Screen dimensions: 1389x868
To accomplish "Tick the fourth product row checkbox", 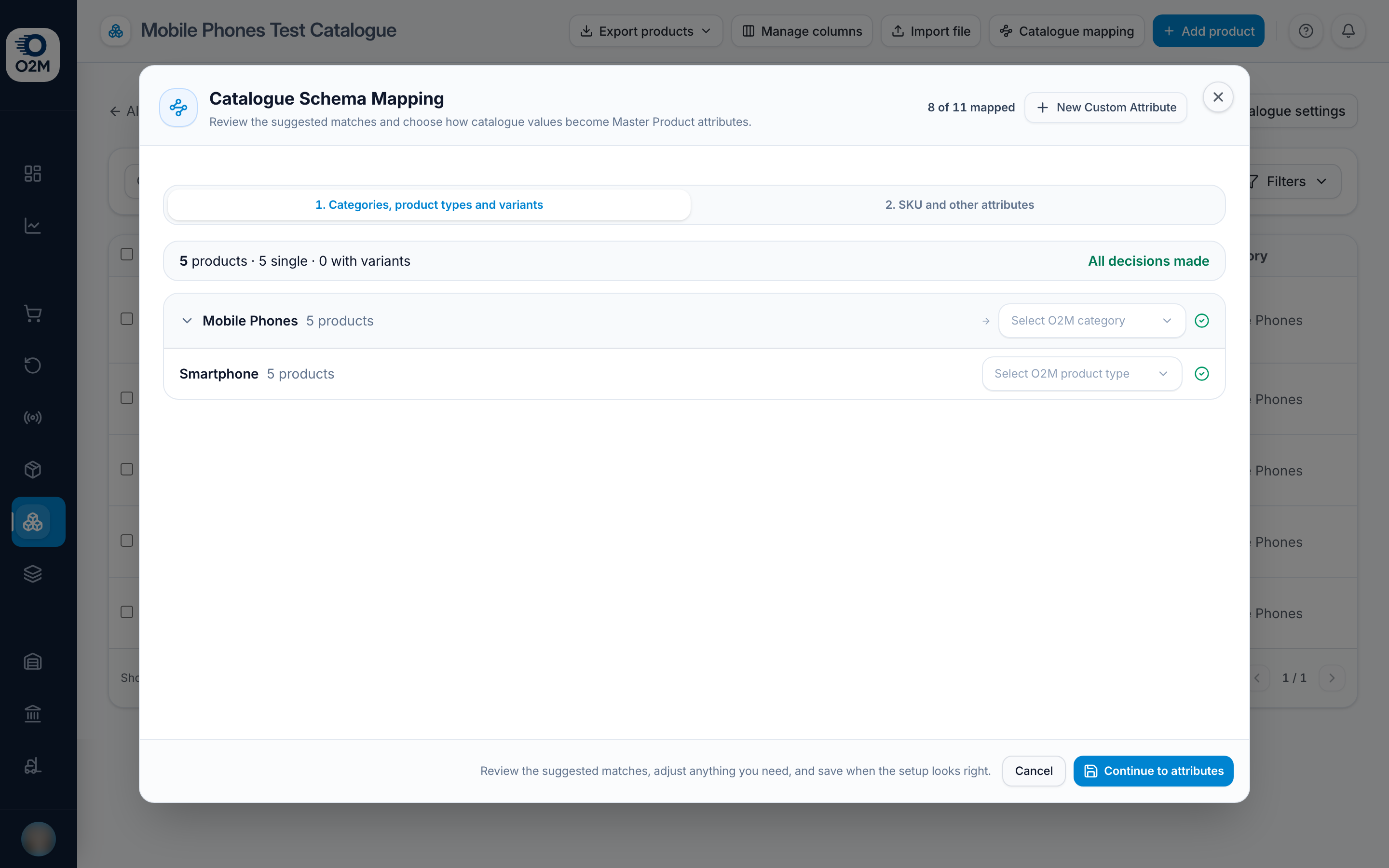I will pos(127,541).
